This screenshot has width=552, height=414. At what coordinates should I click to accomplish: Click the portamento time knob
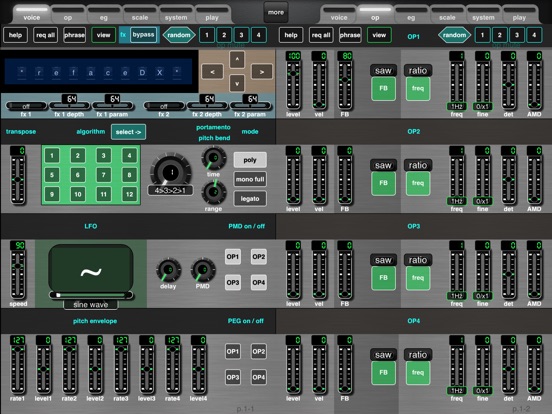[214, 158]
